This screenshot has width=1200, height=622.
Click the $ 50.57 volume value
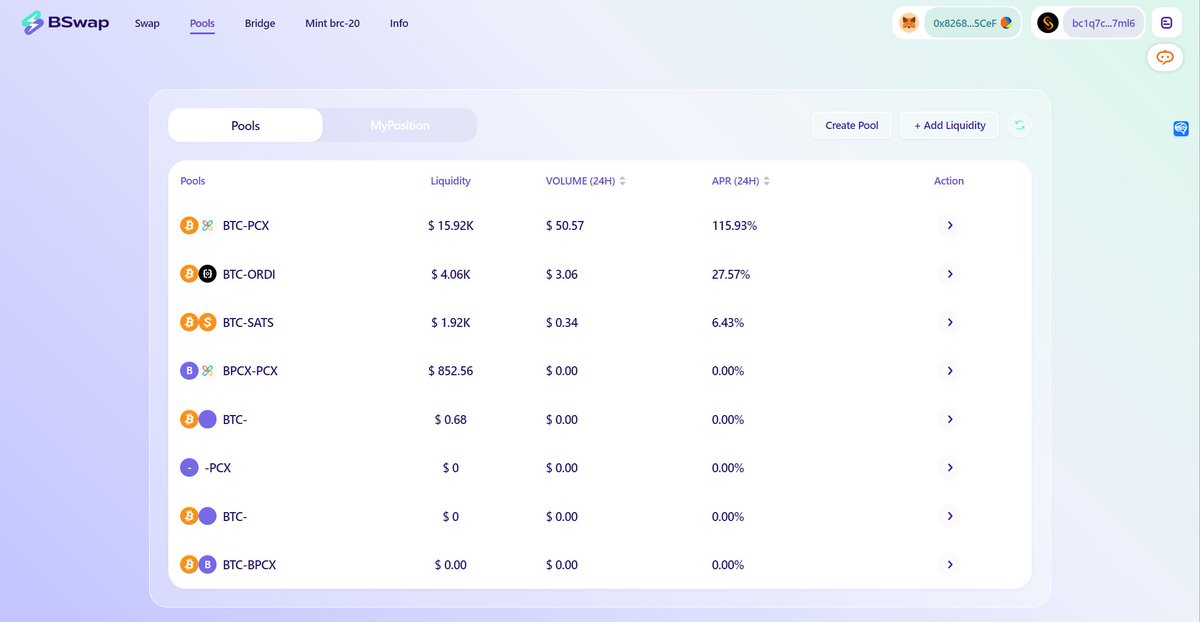(565, 226)
